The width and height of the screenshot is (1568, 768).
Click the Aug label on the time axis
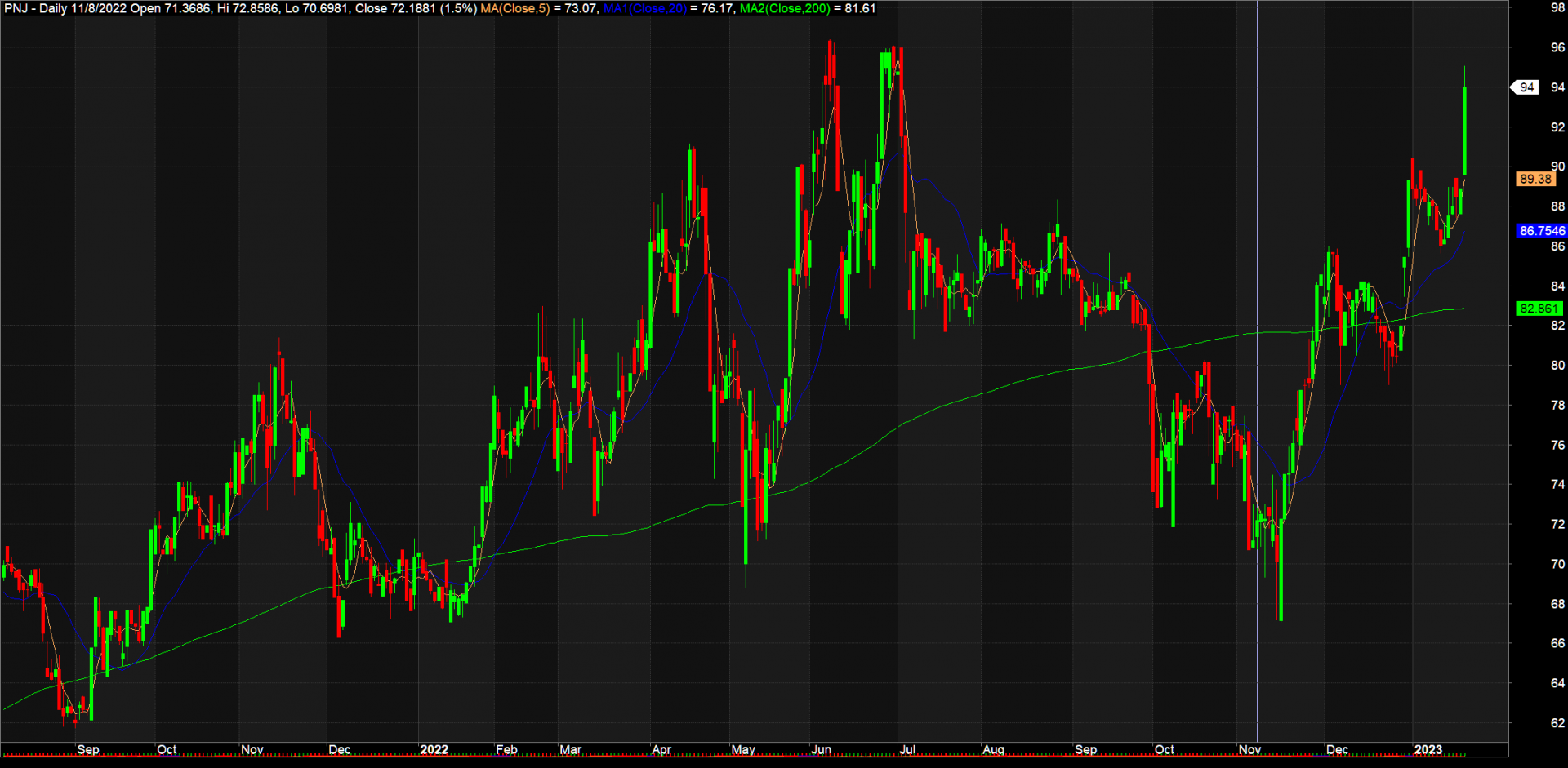coord(993,749)
